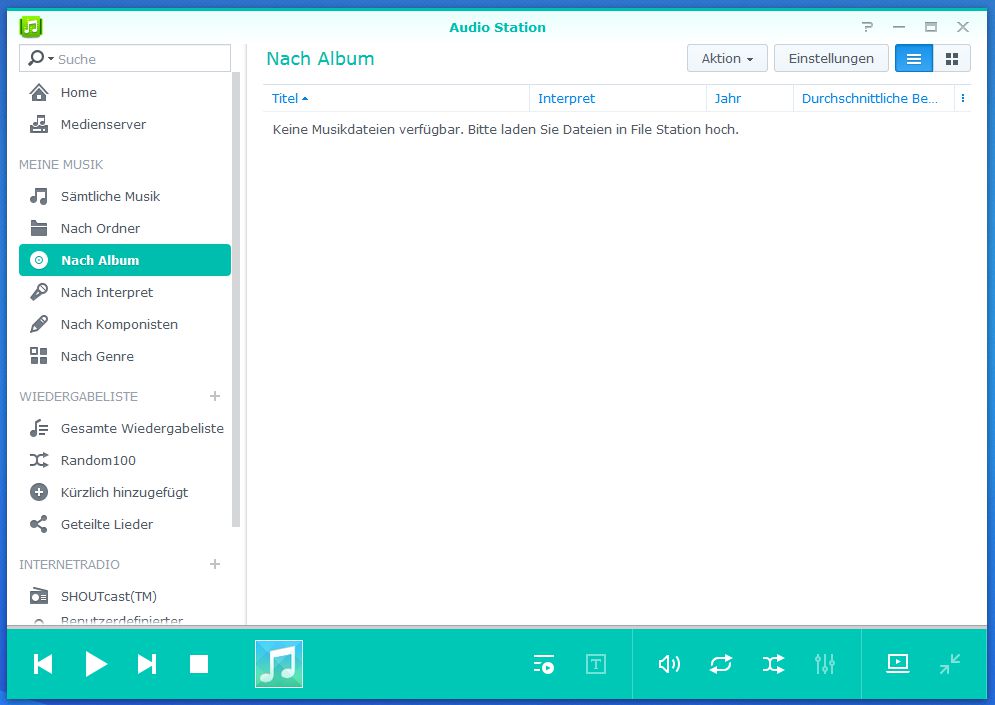Click the Nach Komponisten pencil icon
Screen dimensions: 995x705
point(39,324)
